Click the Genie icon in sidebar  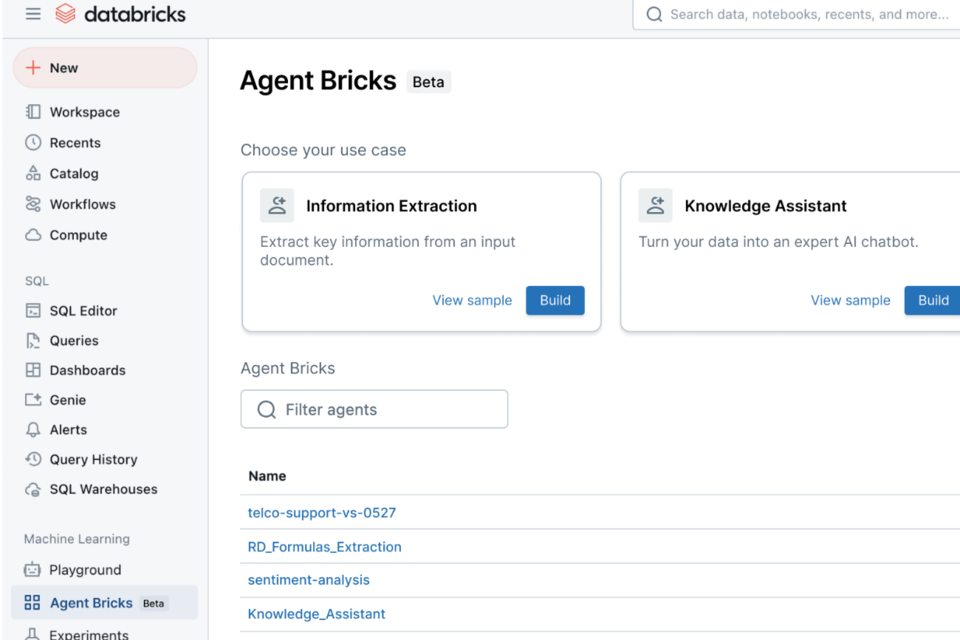33,400
